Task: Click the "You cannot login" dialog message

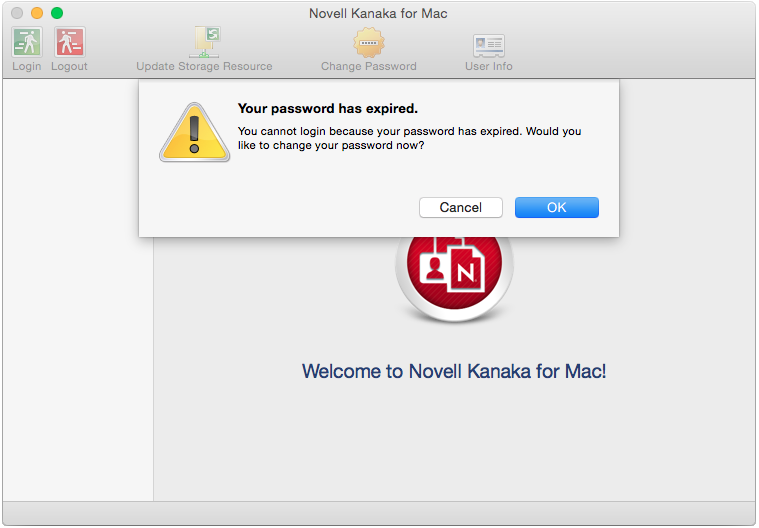Action: (x=410, y=138)
